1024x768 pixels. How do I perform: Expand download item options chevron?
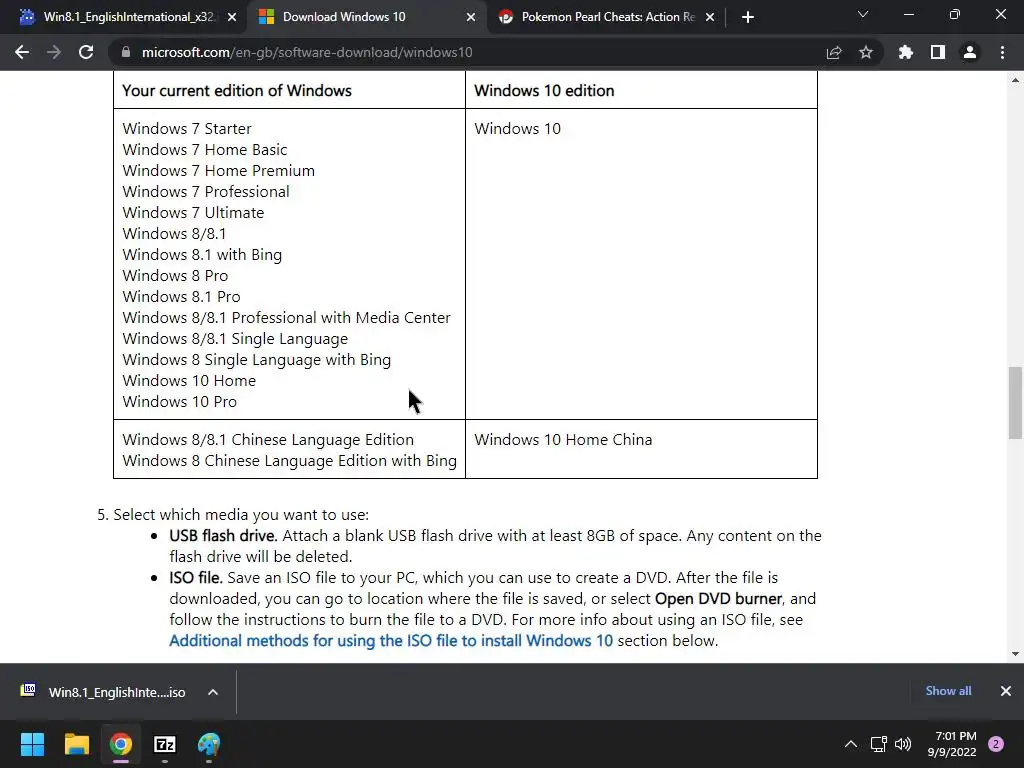213,692
